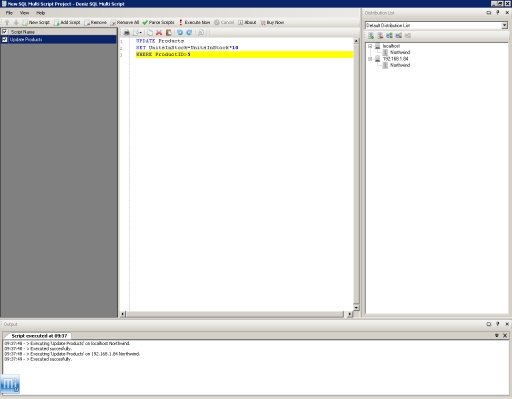Viewport: 512px width, 399px height.
Task: Uncheck the Update Products script checkbox
Action: [5, 39]
